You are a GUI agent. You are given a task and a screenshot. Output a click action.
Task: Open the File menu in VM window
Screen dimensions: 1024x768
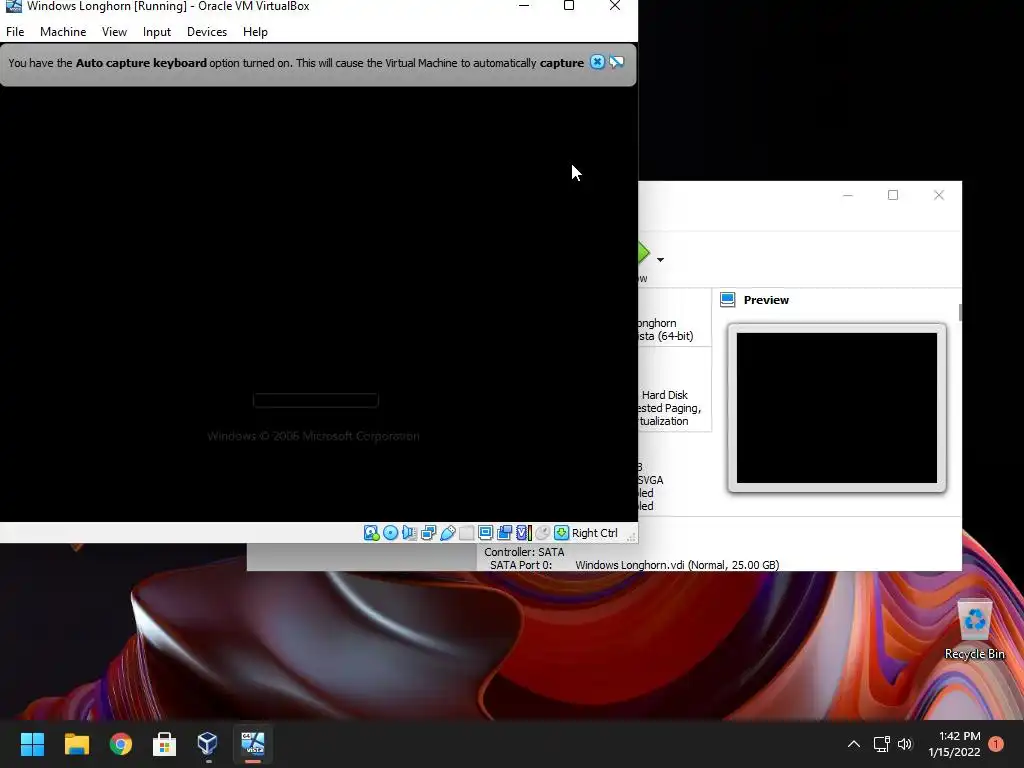click(x=15, y=31)
